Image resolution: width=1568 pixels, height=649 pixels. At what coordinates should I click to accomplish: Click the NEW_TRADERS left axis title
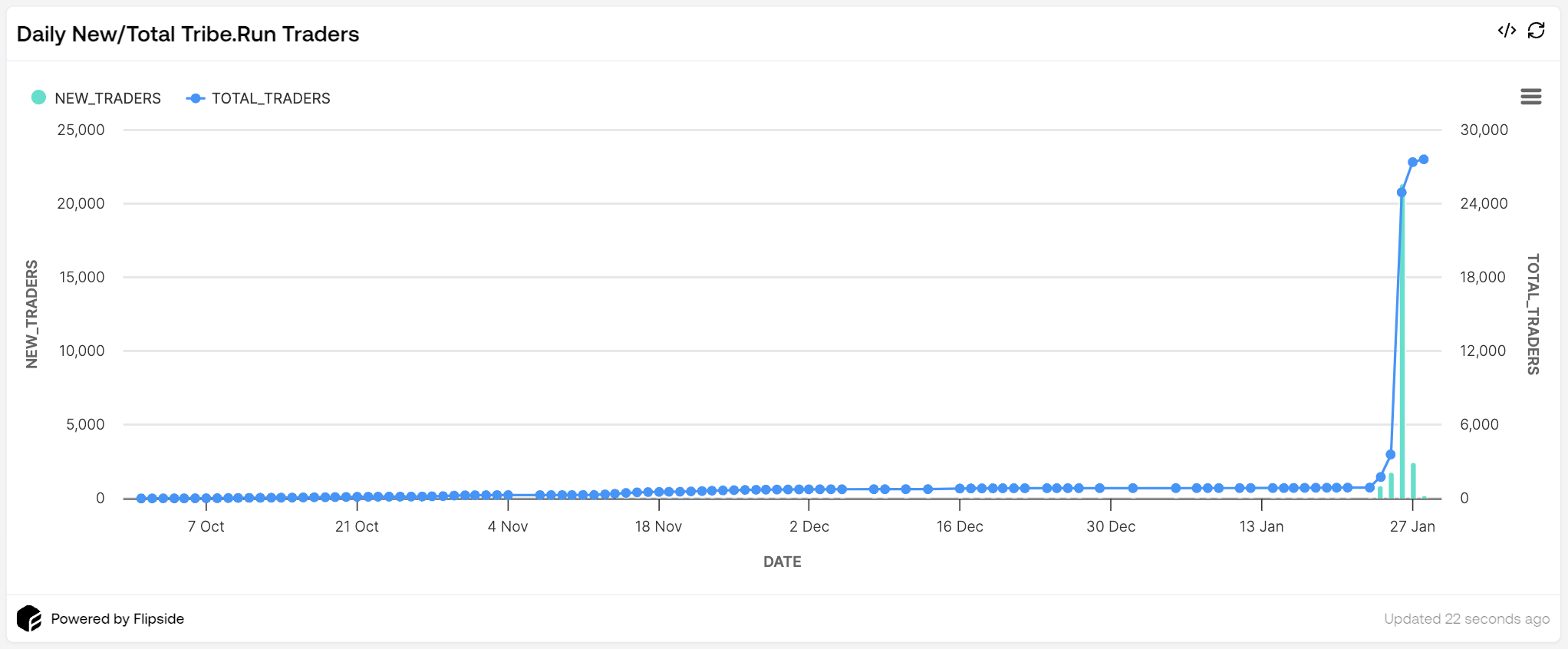click(x=31, y=314)
